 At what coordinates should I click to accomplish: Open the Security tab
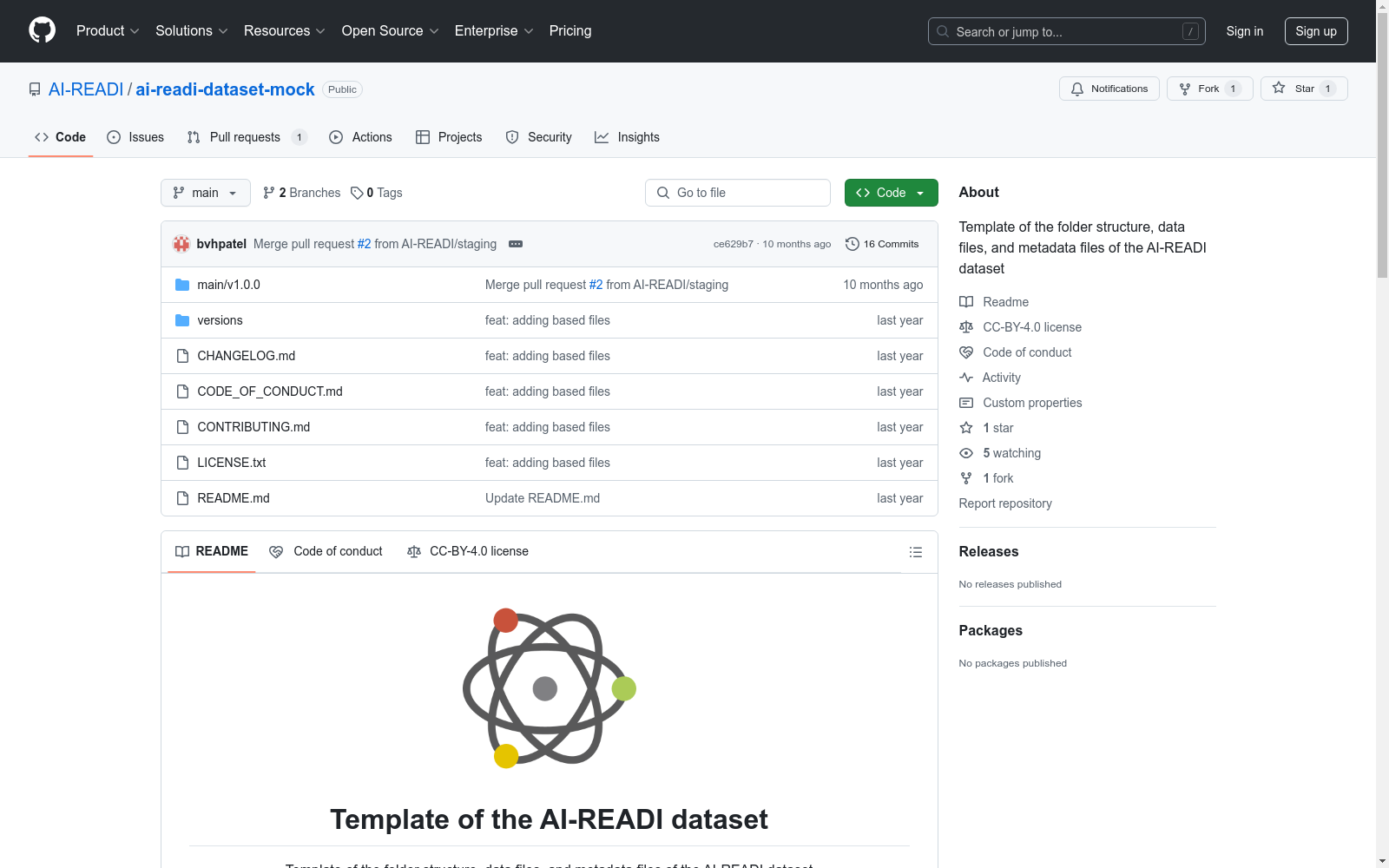(538, 137)
